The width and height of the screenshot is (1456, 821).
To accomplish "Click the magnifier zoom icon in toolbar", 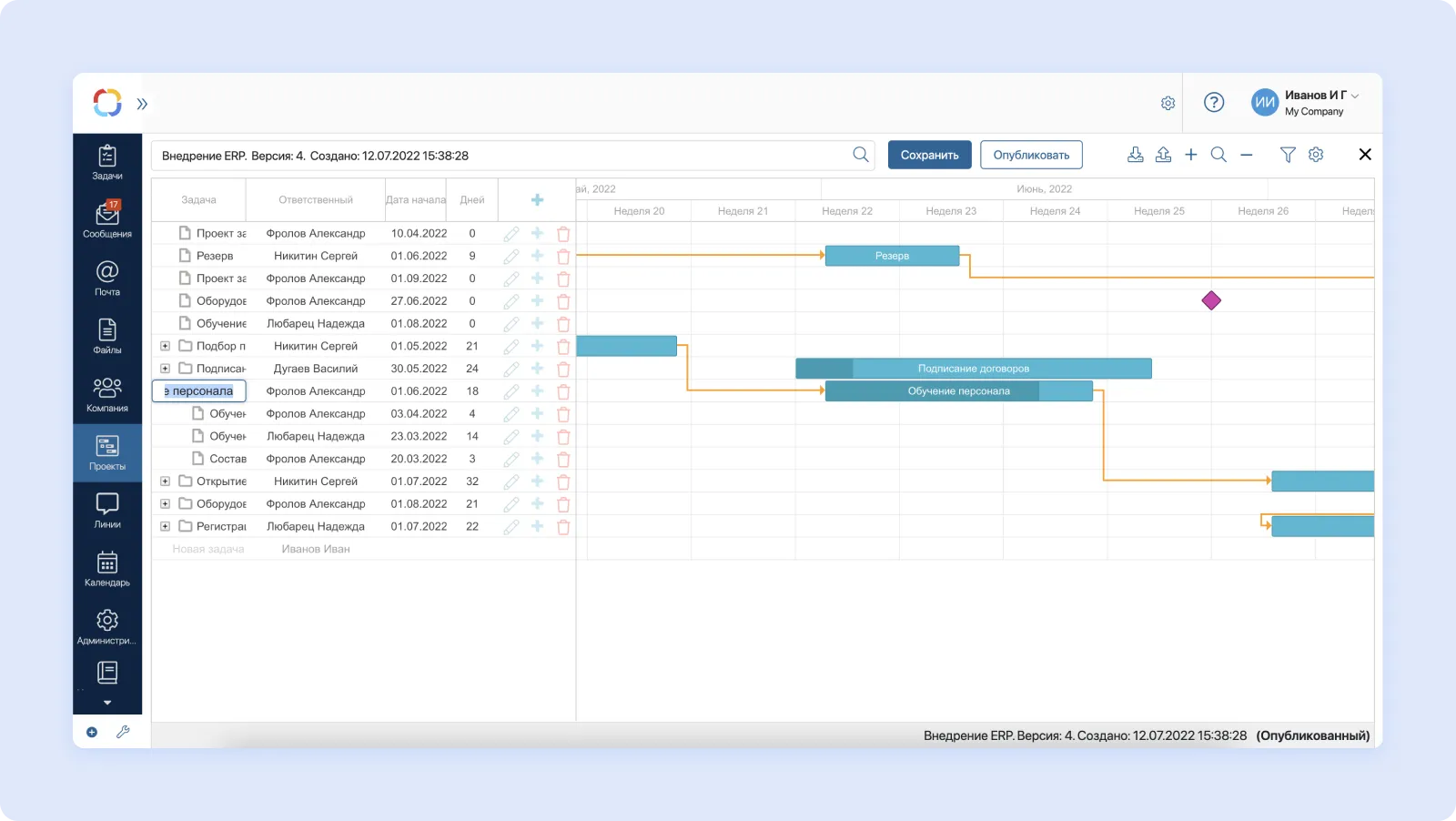I will pos(1218,155).
